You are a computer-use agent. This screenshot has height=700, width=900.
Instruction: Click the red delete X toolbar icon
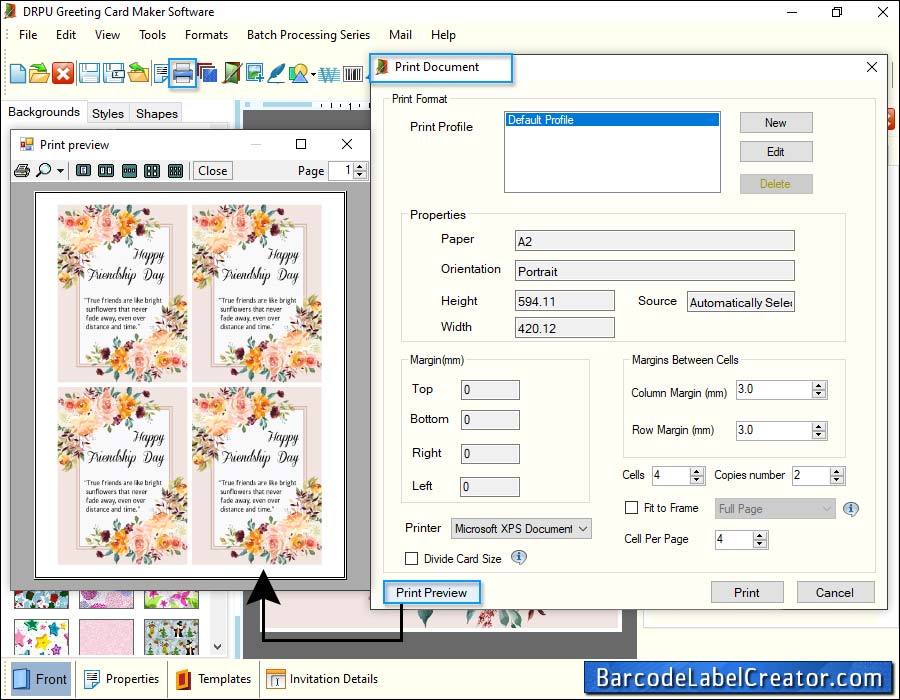(x=63, y=73)
